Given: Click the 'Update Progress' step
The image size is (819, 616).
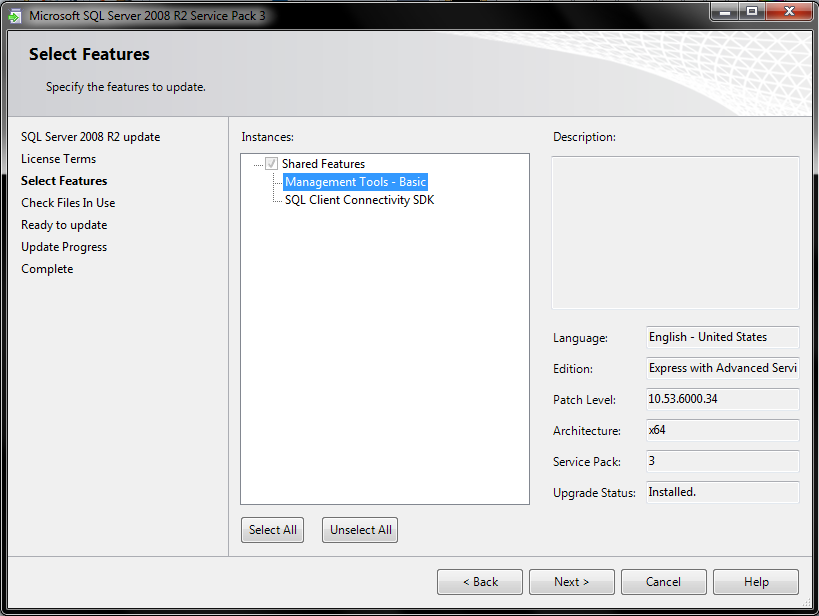Looking at the screenshot, I should click(64, 247).
